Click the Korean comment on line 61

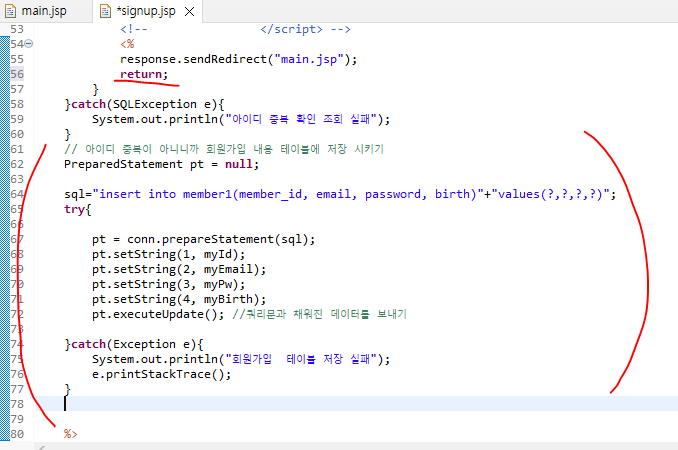coord(224,149)
